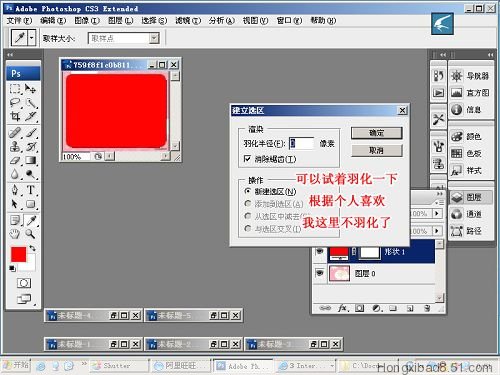Viewport: 500px width, 375px height.
Task: Open the tool preset picker arrow
Action: click(32, 38)
